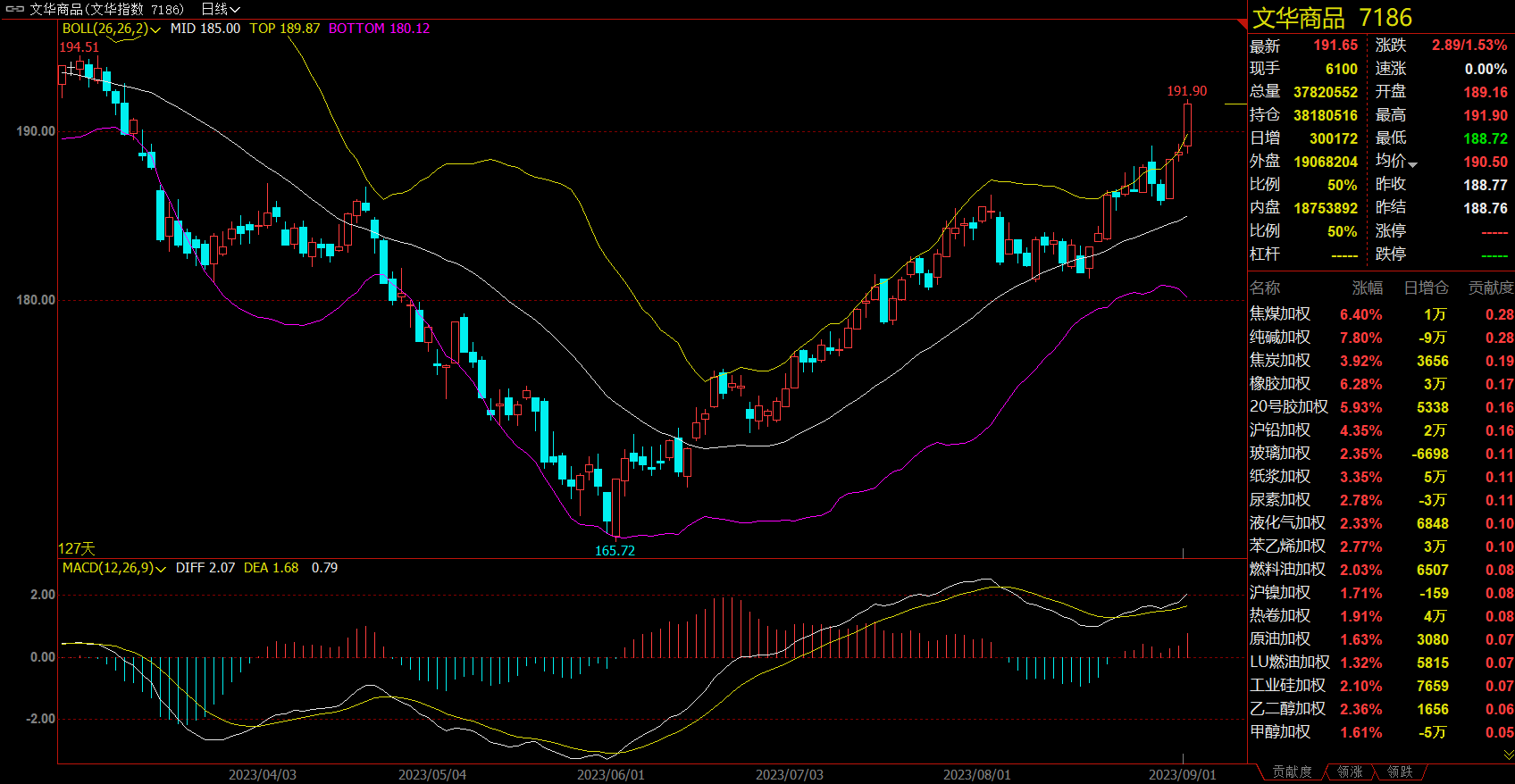
Task: Click the MID 185.00 Bollinger readout
Action: tap(205, 29)
